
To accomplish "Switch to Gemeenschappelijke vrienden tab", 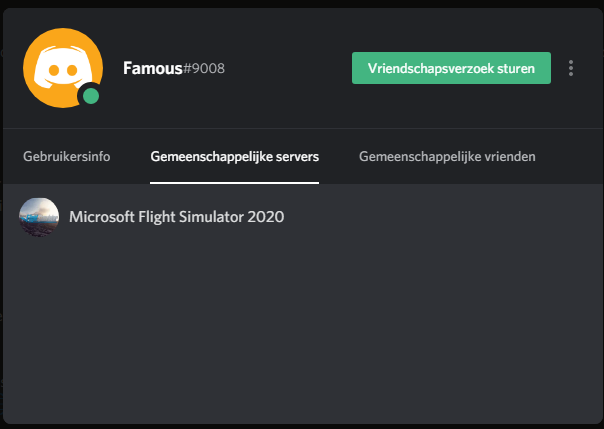I will pyautogui.click(x=447, y=156).
